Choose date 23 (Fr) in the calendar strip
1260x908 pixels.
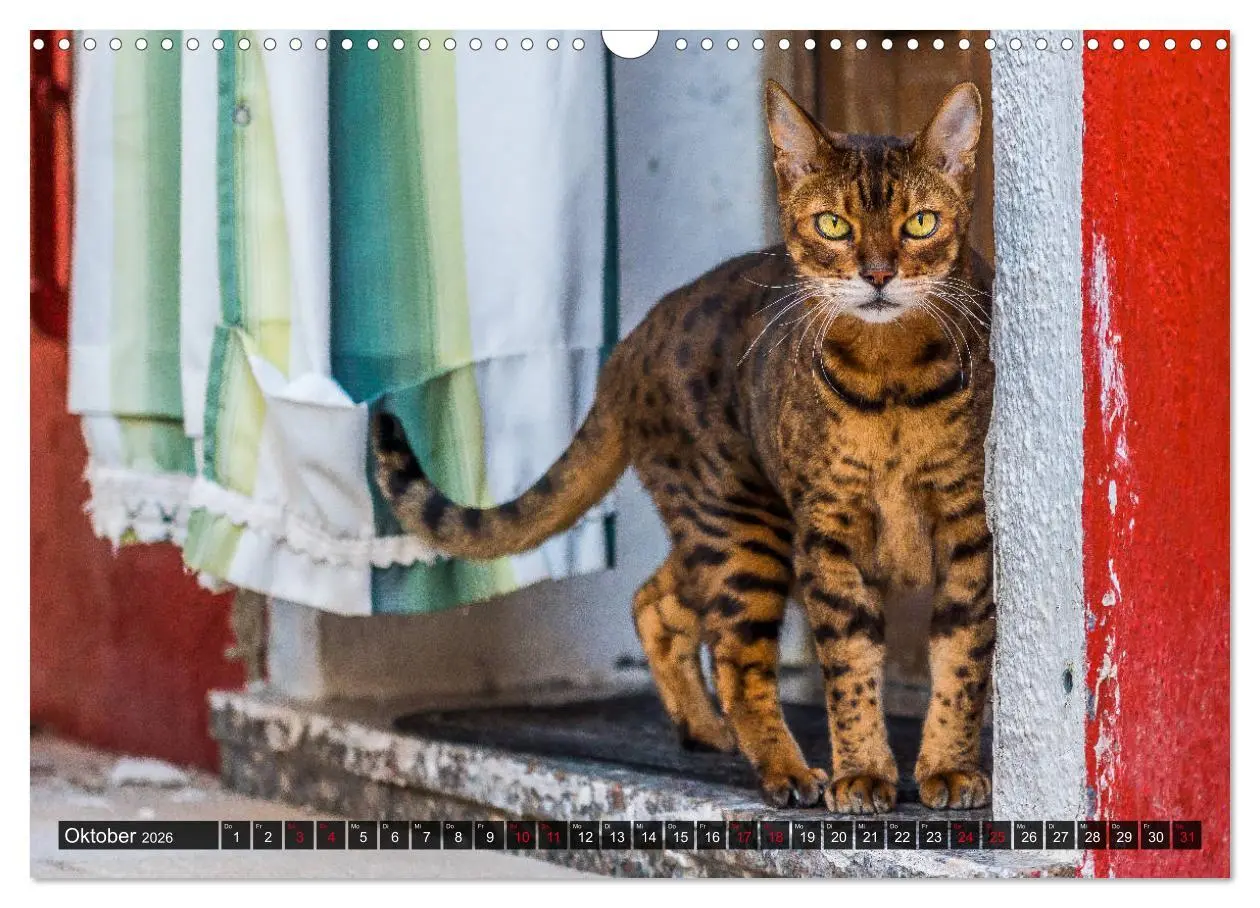[934, 836]
